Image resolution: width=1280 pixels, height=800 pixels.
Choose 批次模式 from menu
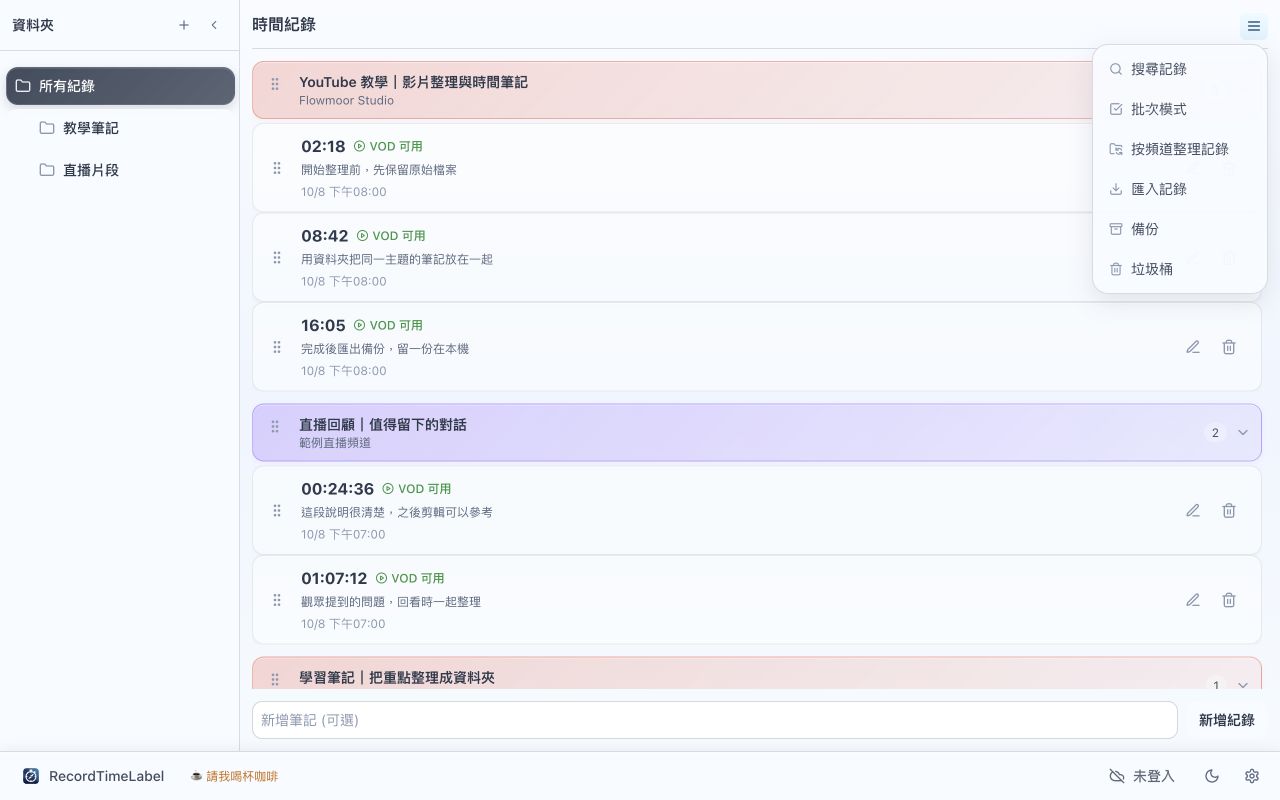[1180, 109]
